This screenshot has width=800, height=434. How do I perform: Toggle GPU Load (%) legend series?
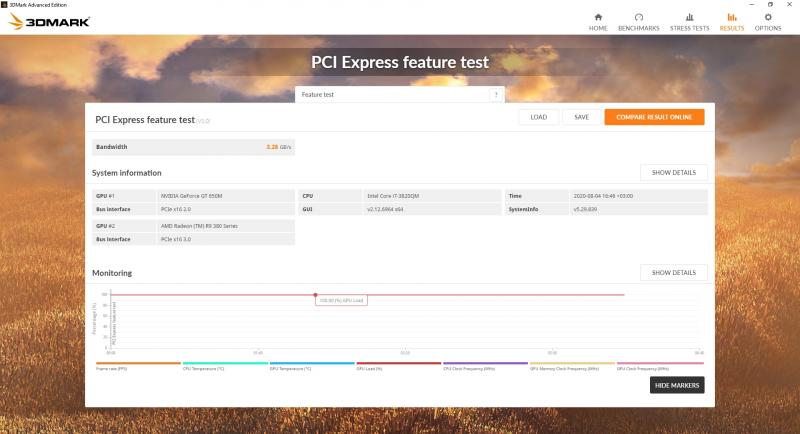click(398, 366)
